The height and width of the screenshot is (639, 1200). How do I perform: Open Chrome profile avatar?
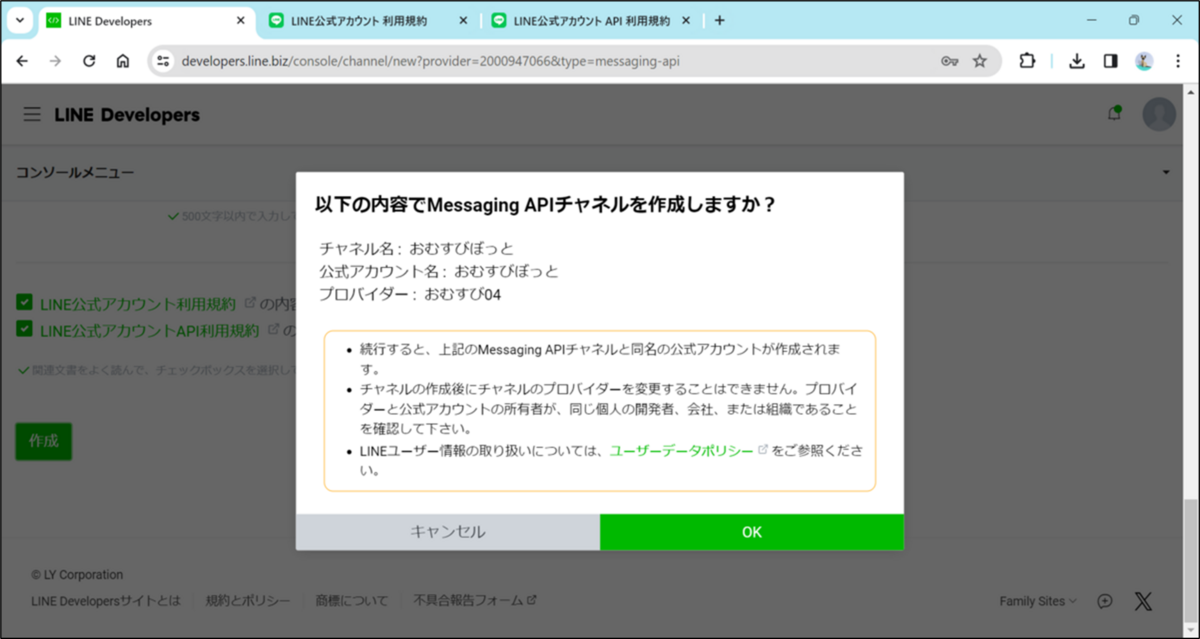[x=1144, y=61]
